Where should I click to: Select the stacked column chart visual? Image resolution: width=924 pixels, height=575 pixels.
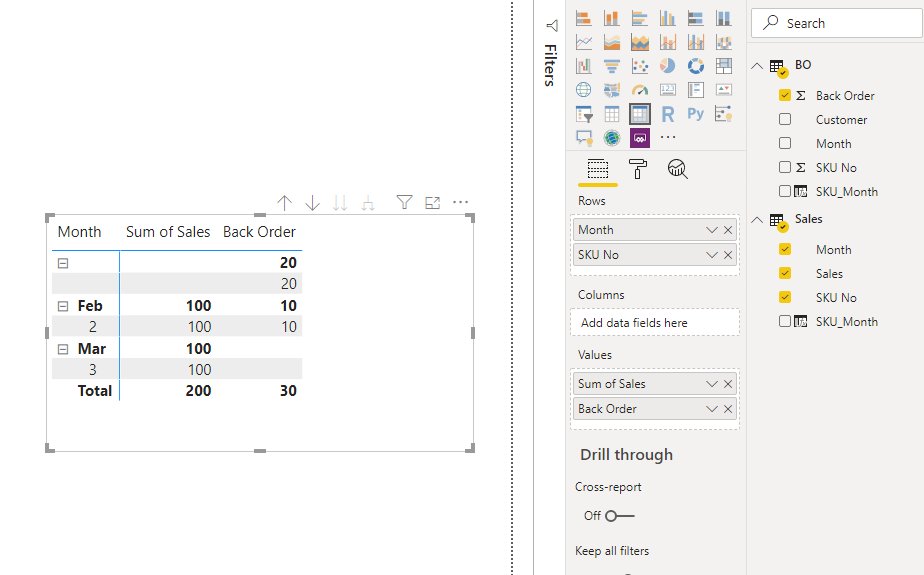pos(612,18)
